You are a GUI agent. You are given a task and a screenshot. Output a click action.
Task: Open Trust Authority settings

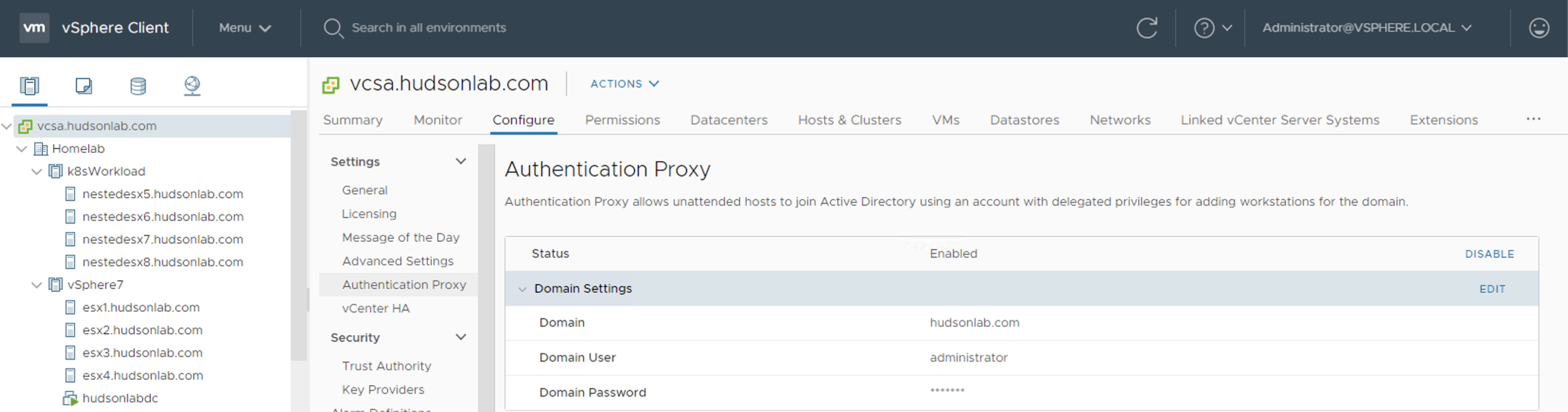click(x=387, y=366)
